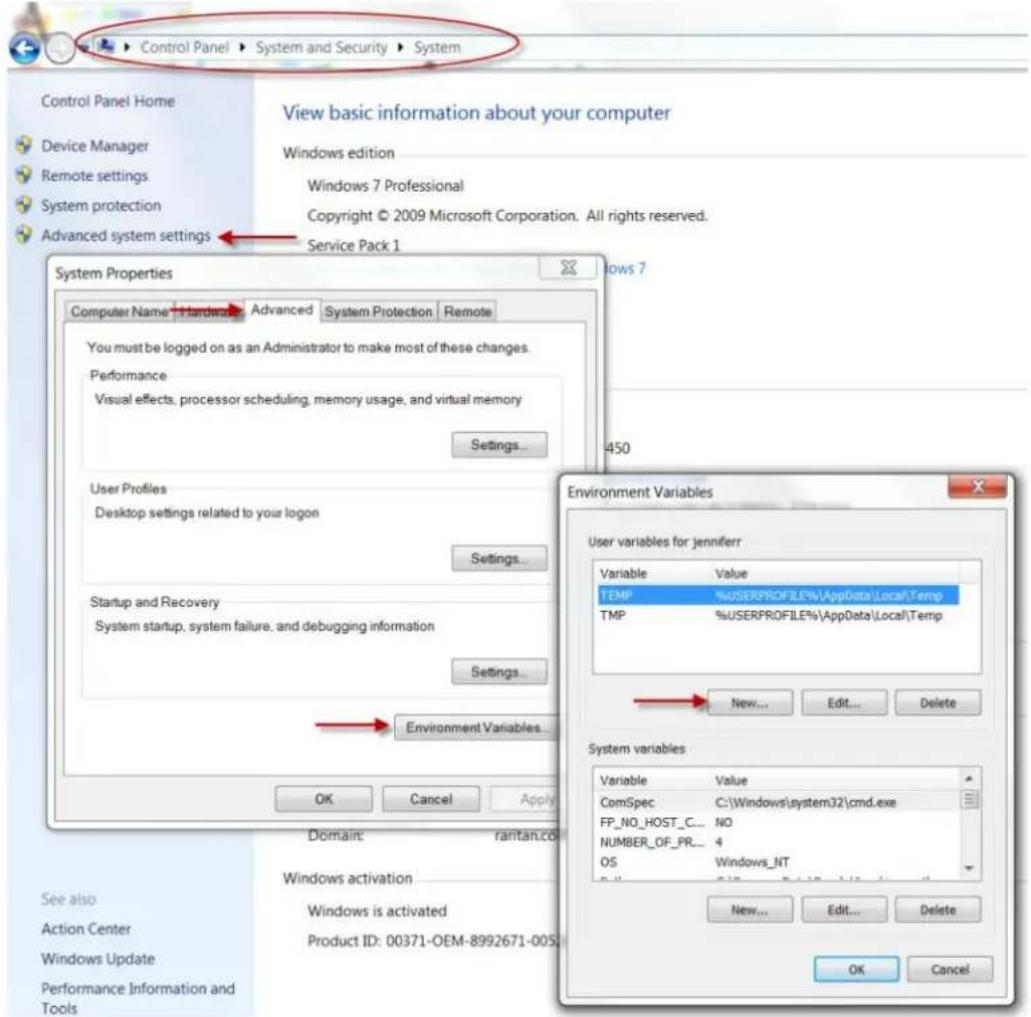Select the TMP user variable row
The image size is (1031, 1017).
778,615
